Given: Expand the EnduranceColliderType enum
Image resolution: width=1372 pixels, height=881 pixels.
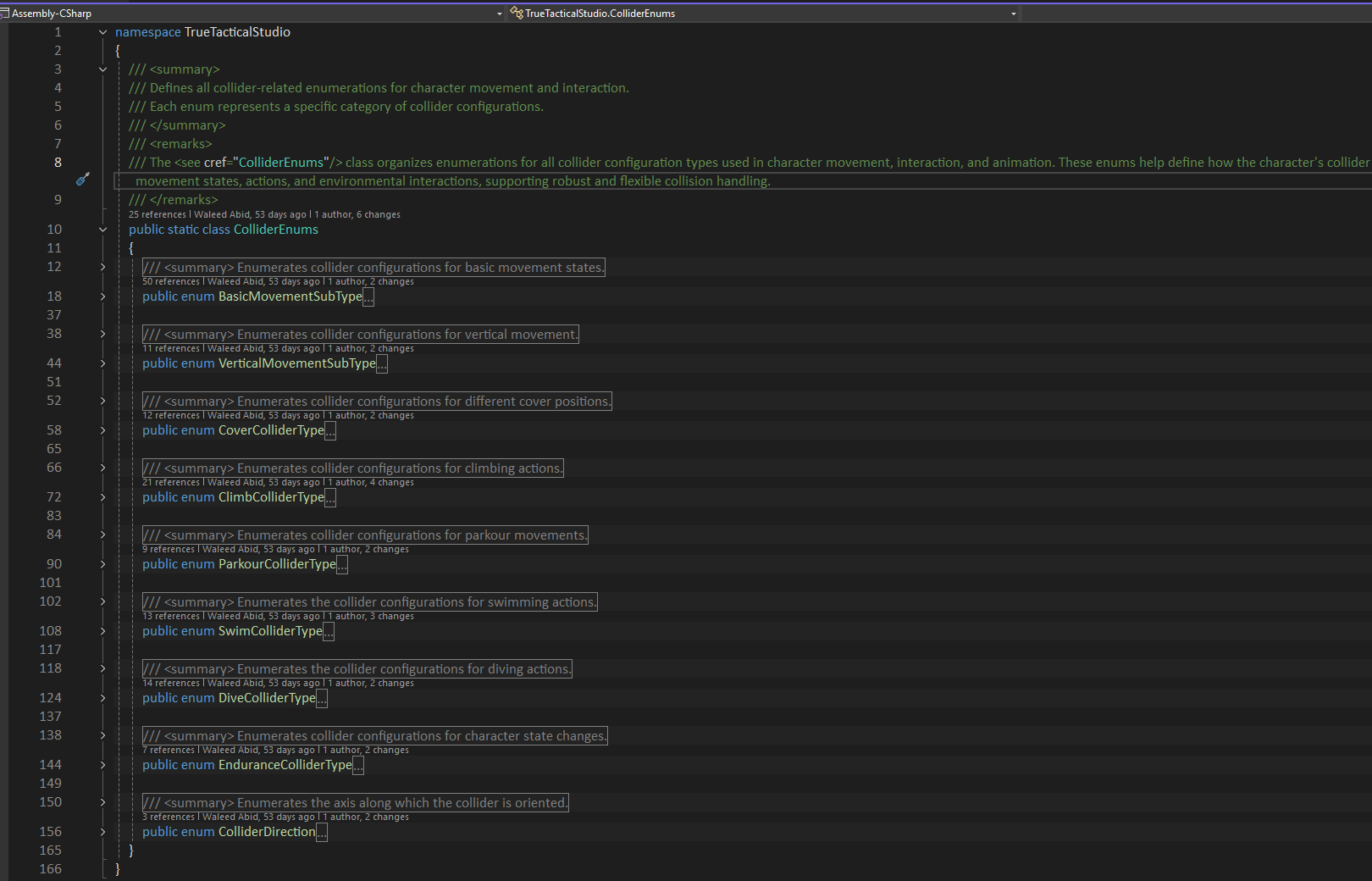Looking at the screenshot, I should 102,765.
